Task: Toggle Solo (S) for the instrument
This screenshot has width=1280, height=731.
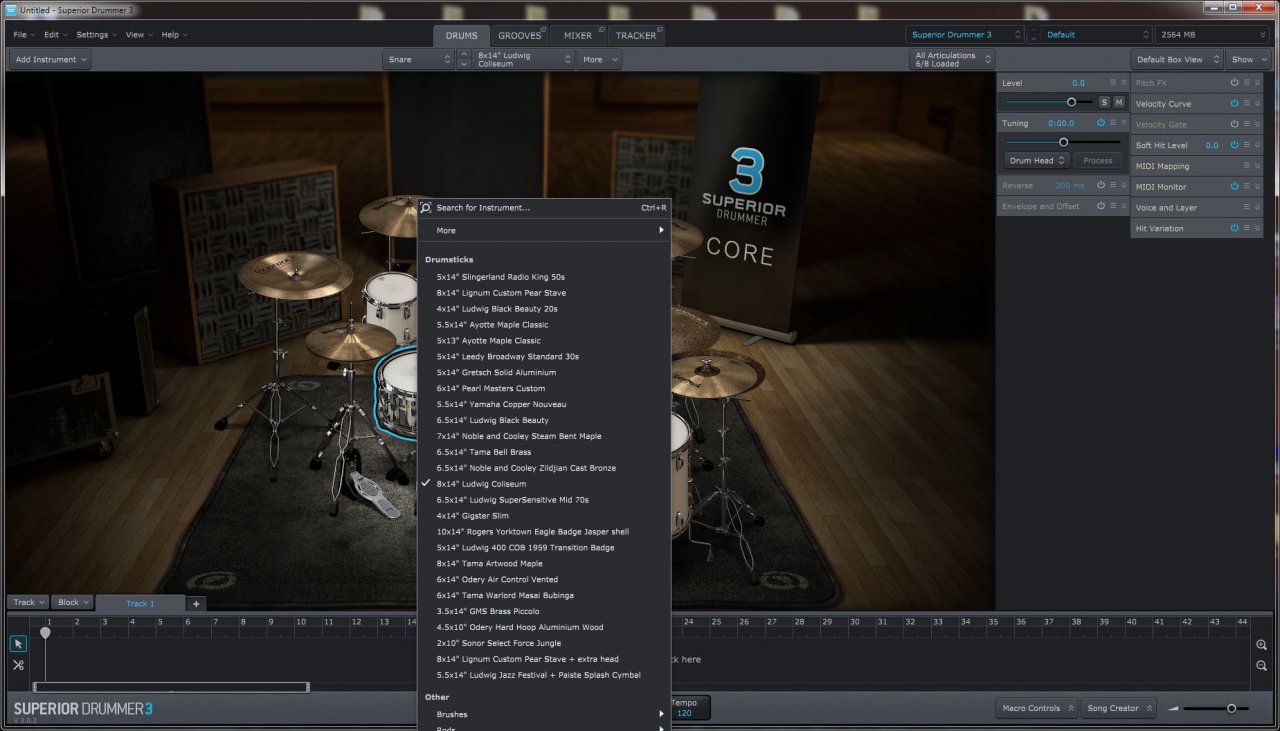Action: click(1104, 102)
